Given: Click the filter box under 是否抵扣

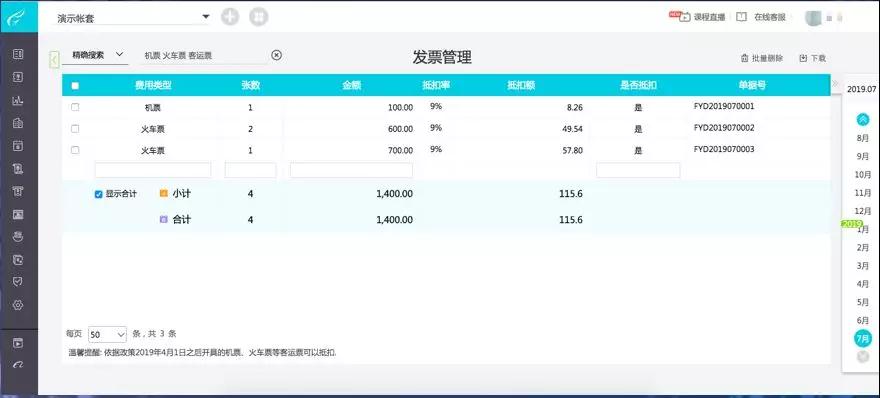Looking at the screenshot, I should tap(638, 170).
